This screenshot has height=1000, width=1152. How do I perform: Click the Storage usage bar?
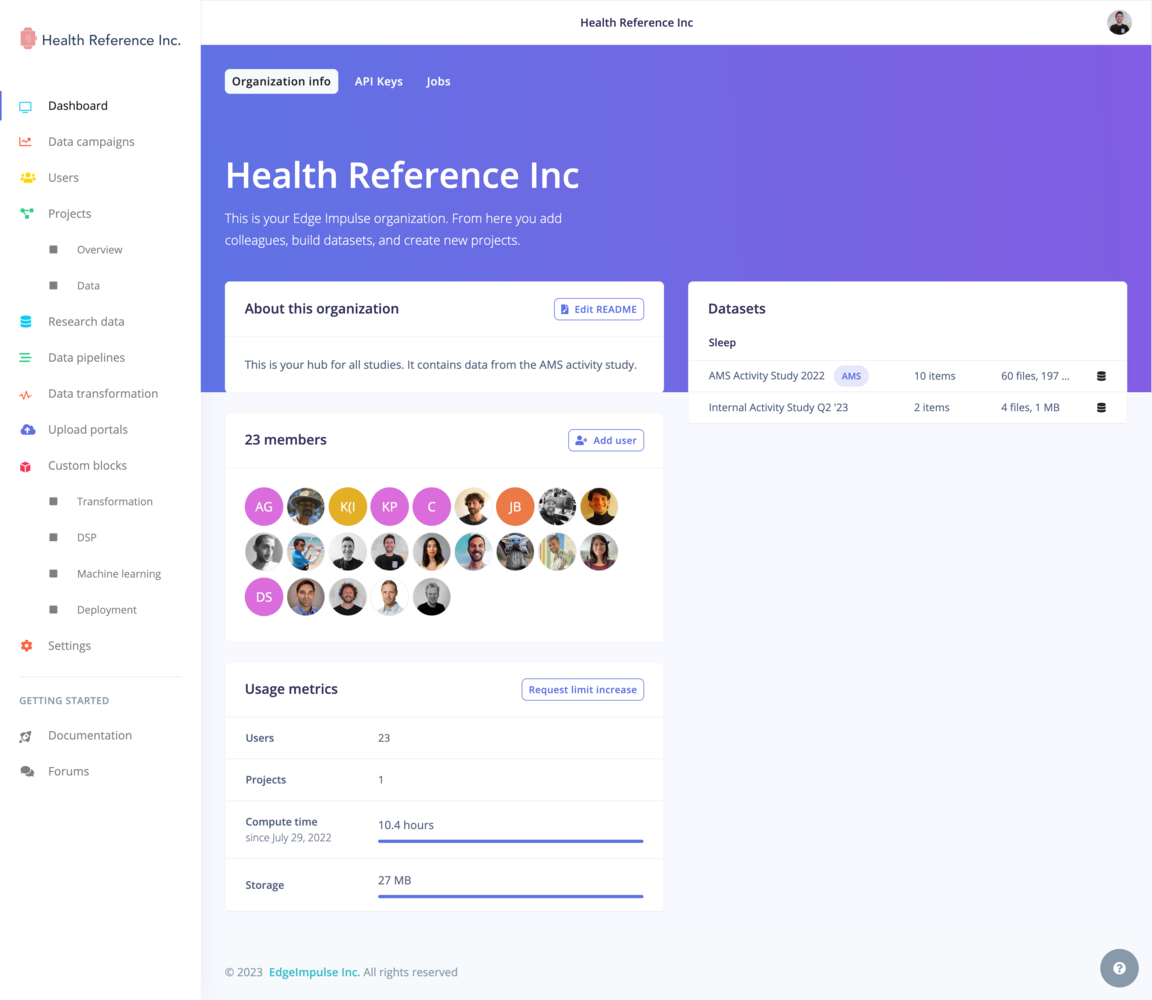point(511,896)
